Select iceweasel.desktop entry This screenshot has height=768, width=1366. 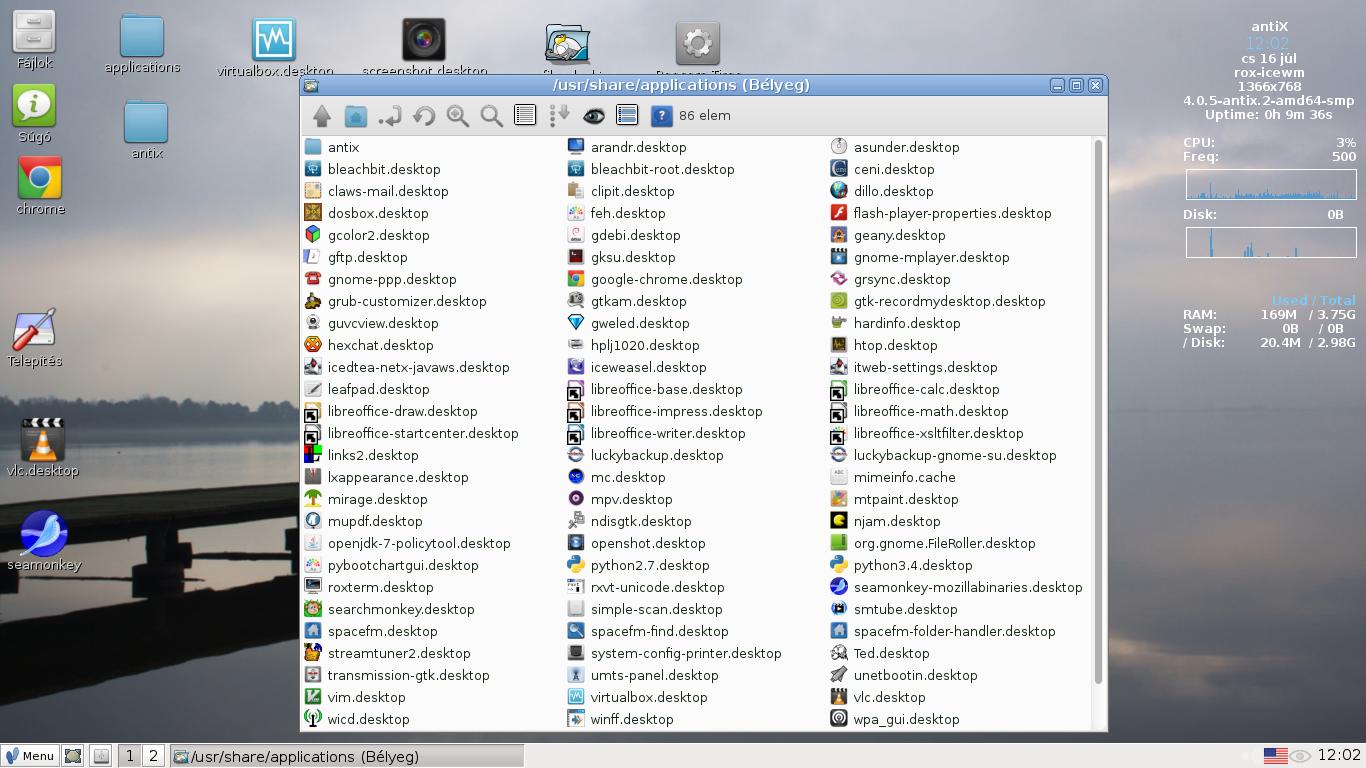click(x=637, y=367)
